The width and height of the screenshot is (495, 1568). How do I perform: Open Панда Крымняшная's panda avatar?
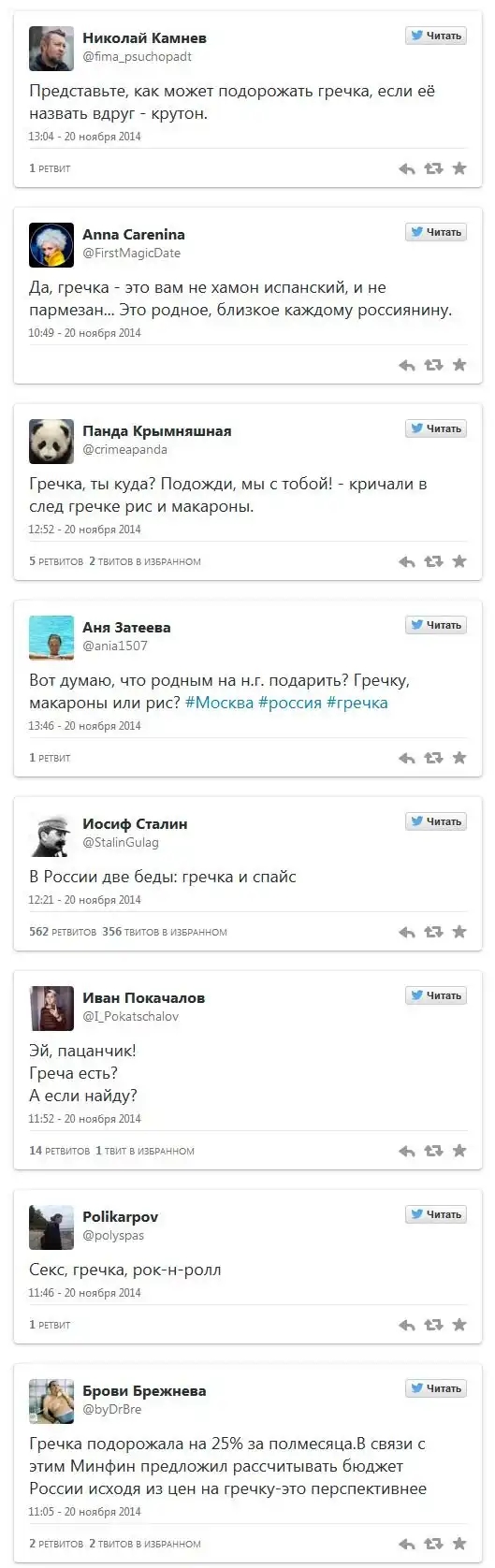point(51,442)
